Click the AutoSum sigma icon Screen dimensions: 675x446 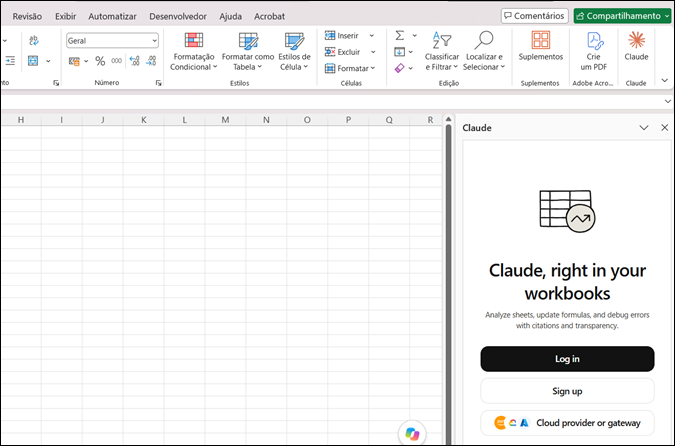(x=399, y=35)
